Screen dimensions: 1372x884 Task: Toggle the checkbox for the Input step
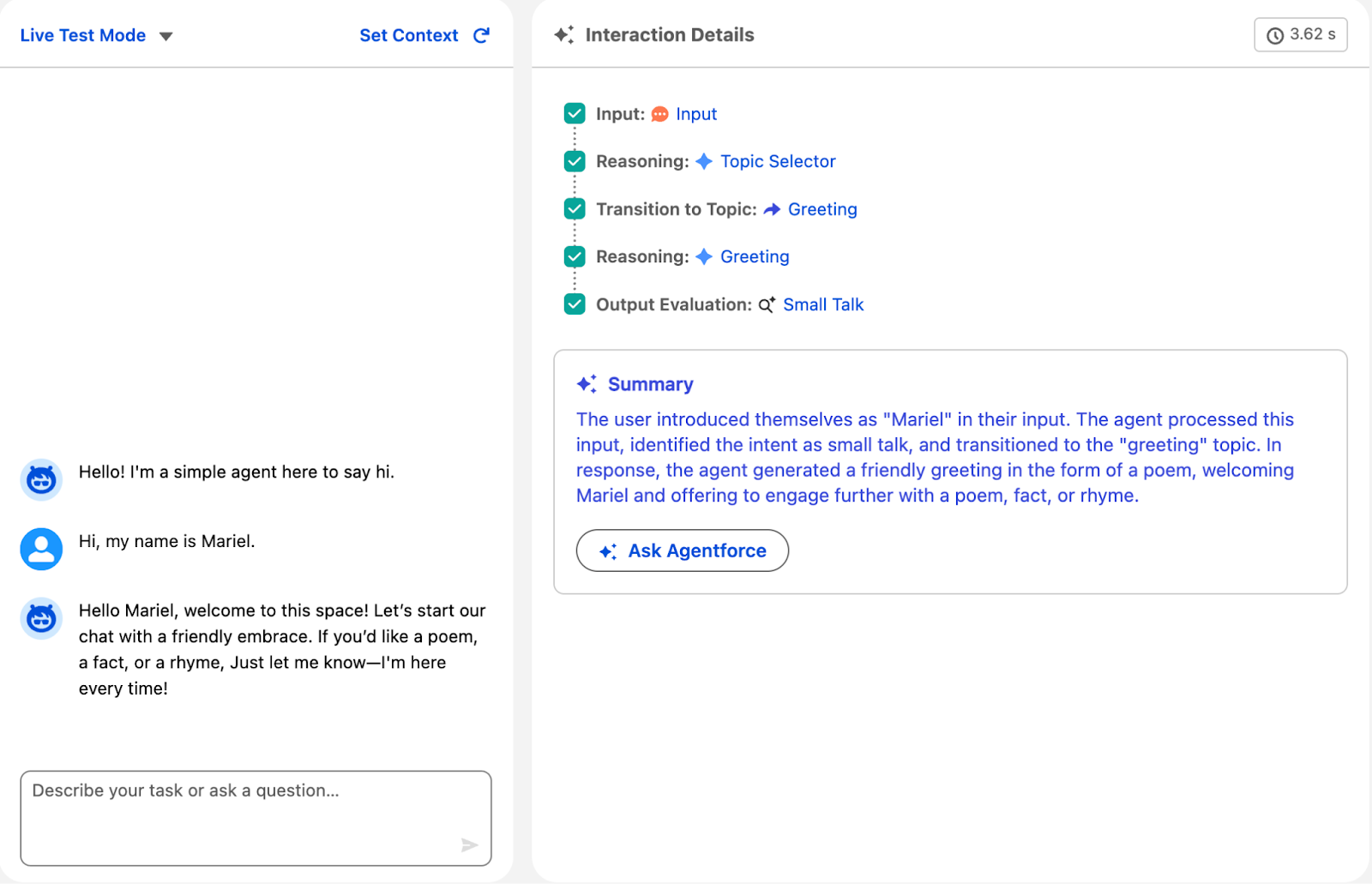point(575,113)
